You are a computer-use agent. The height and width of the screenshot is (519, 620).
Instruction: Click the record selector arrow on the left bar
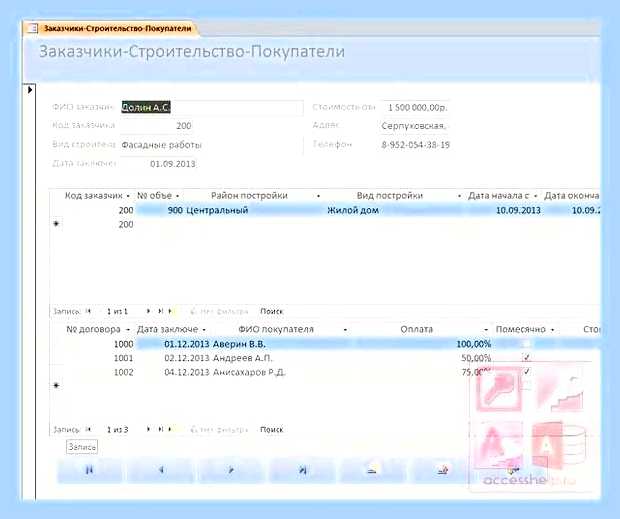click(30, 90)
